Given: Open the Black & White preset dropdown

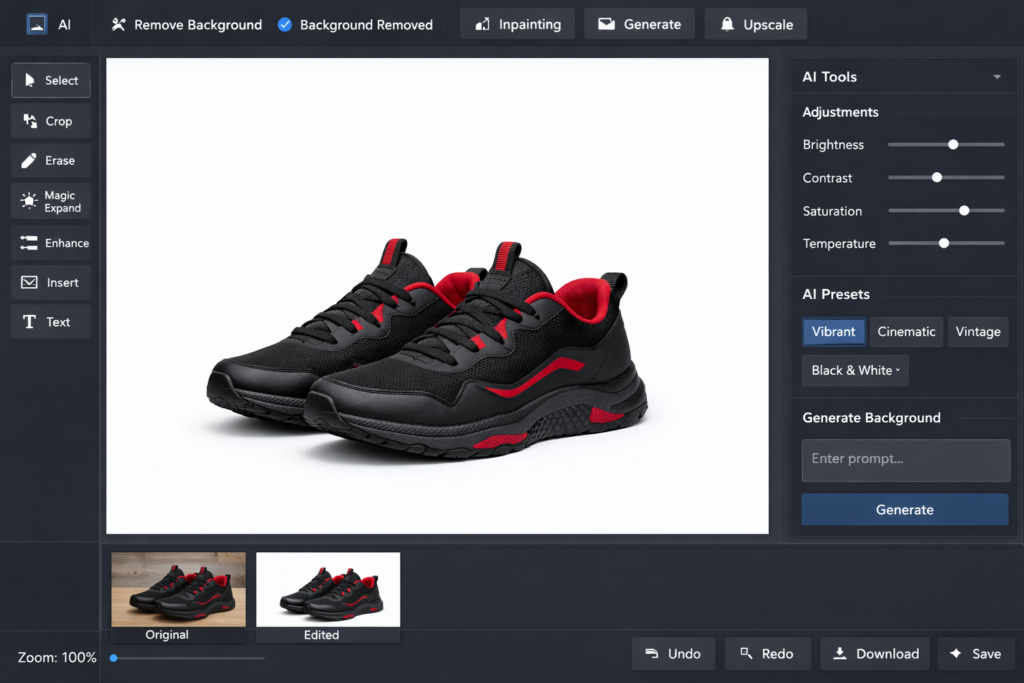Looking at the screenshot, I should point(854,370).
